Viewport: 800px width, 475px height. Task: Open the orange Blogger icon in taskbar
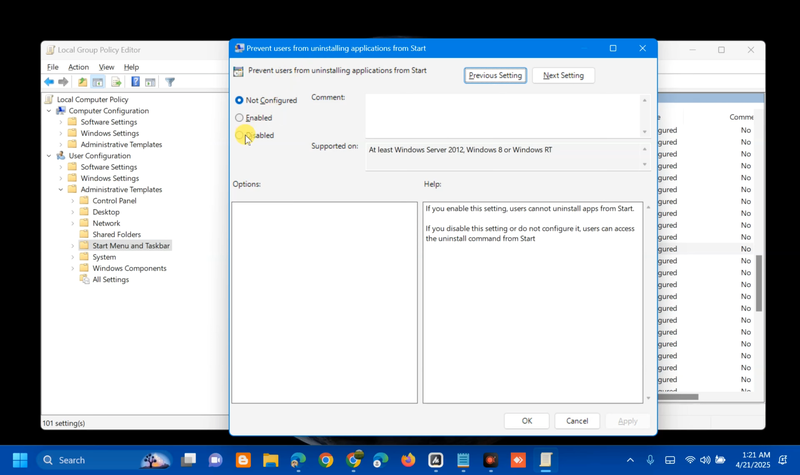point(243,460)
